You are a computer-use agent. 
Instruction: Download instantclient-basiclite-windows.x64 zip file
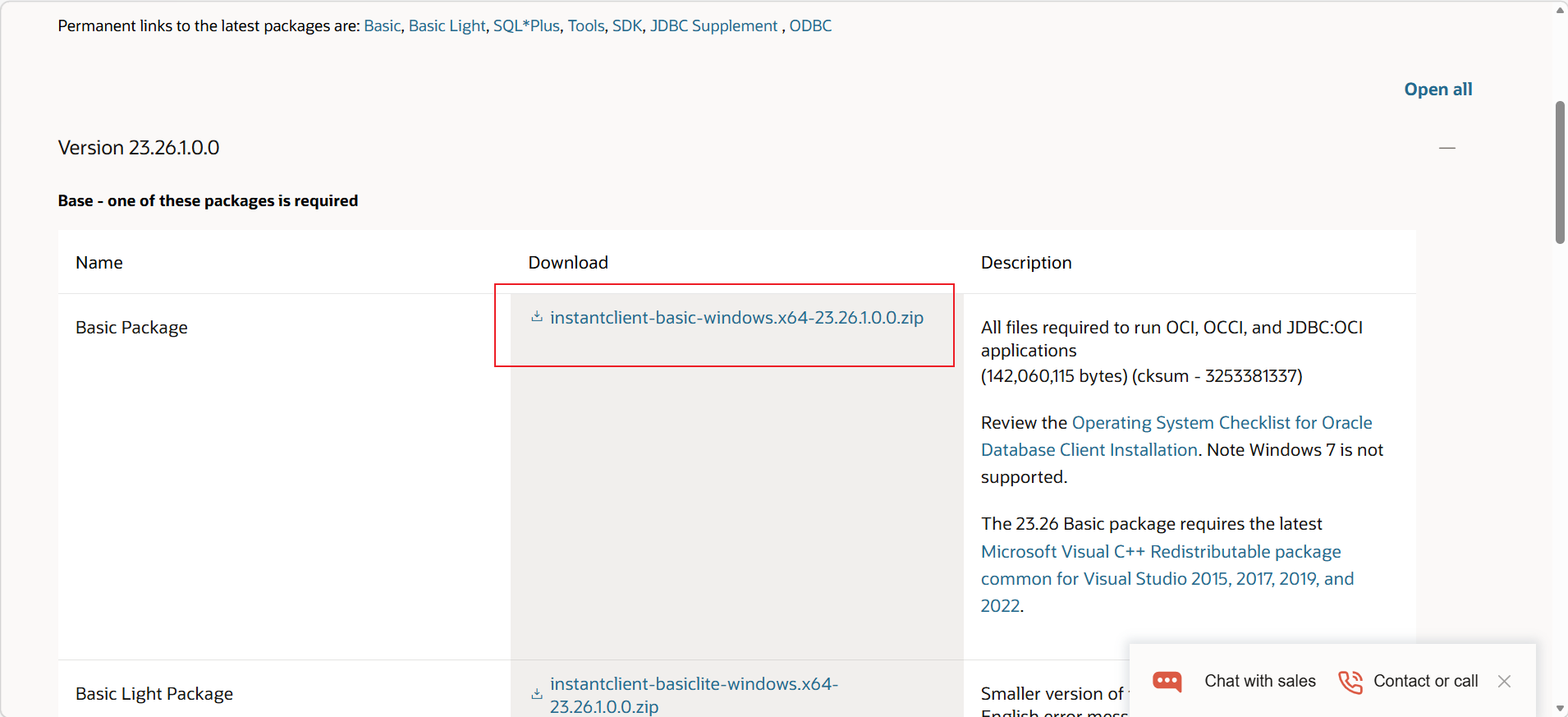pyautogui.click(x=694, y=695)
